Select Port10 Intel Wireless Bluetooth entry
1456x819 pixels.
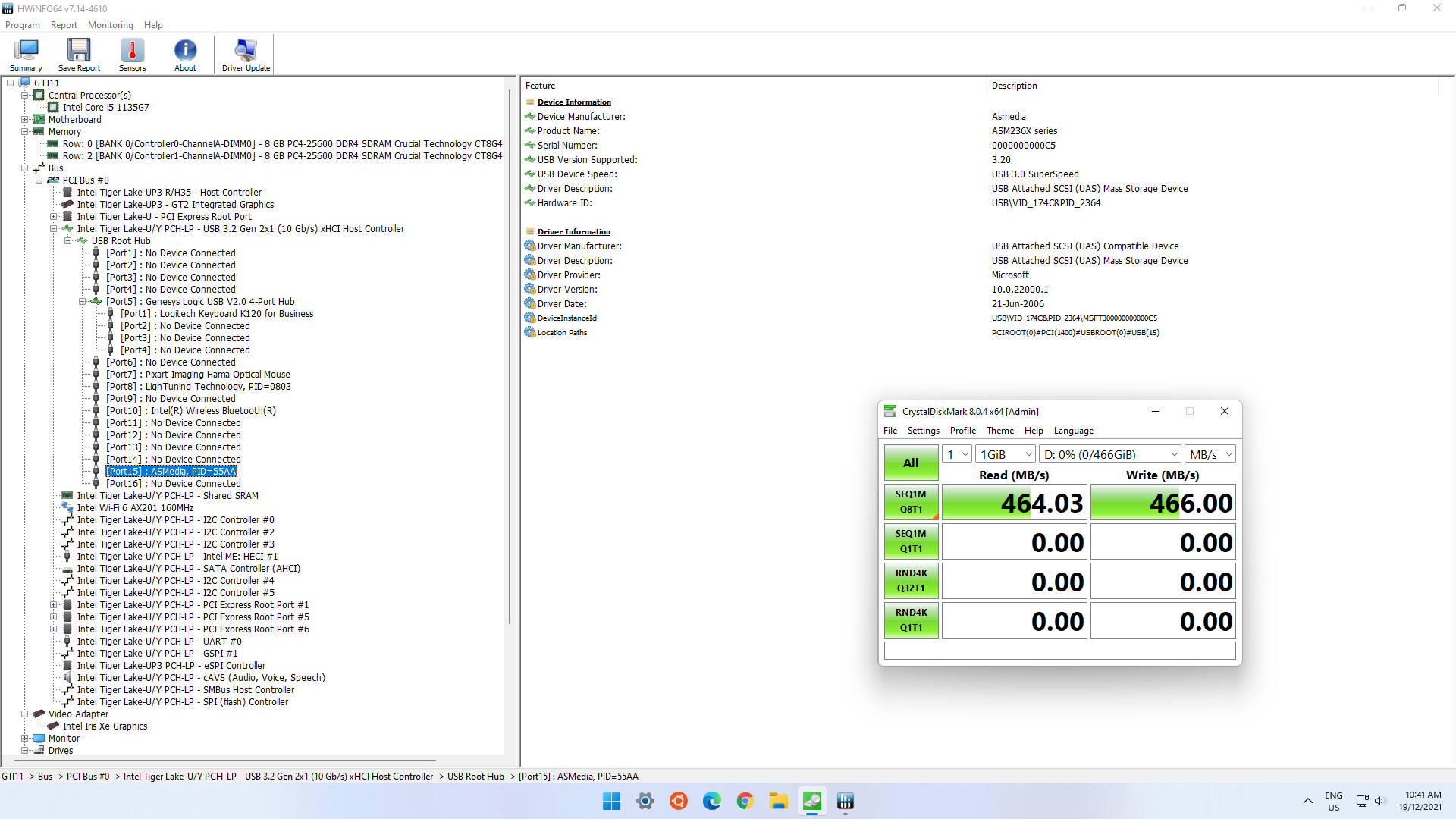(191, 410)
